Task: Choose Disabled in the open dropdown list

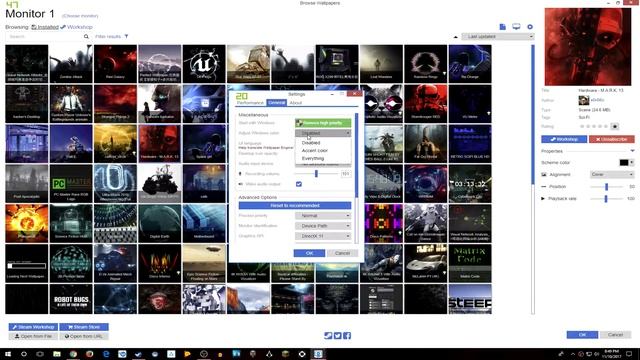Action: (x=323, y=143)
